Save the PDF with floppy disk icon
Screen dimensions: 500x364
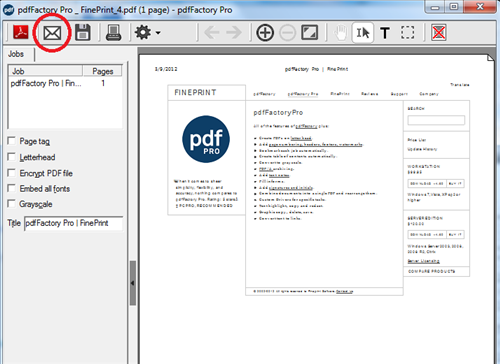83,32
